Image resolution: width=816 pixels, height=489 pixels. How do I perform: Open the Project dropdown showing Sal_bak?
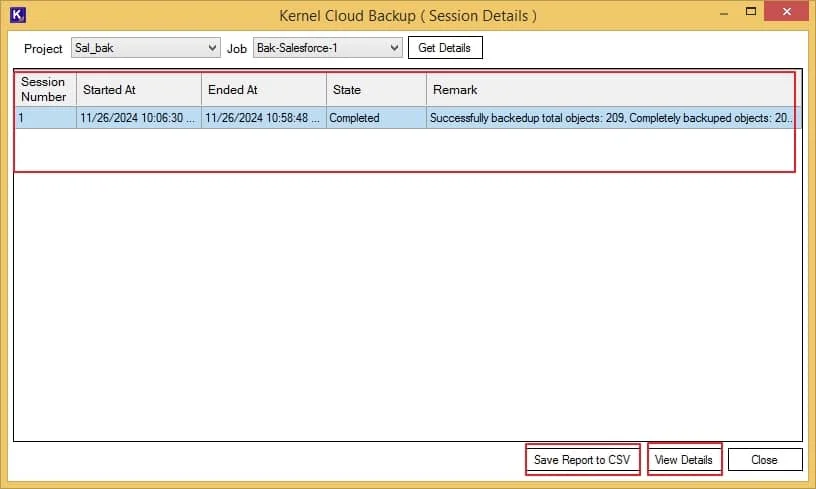[146, 48]
